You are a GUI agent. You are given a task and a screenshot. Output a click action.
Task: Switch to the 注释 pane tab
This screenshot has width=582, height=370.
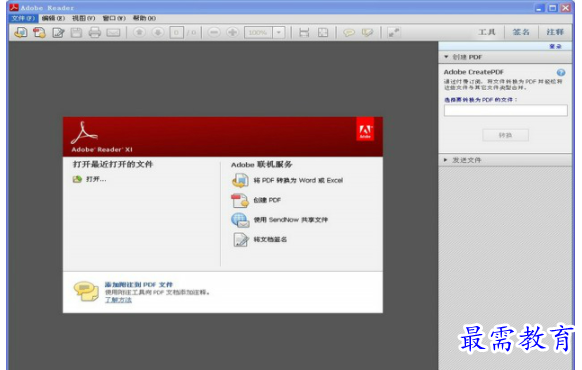pos(555,32)
